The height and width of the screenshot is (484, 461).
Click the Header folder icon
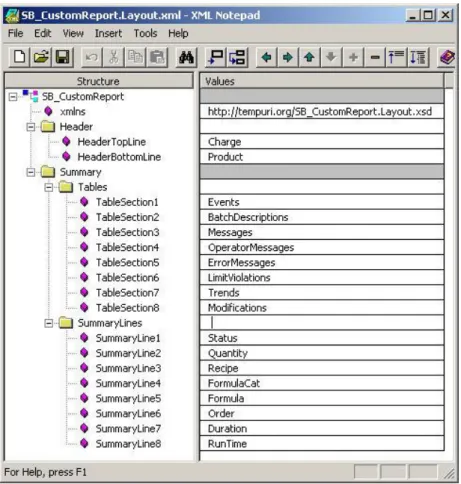point(48,127)
